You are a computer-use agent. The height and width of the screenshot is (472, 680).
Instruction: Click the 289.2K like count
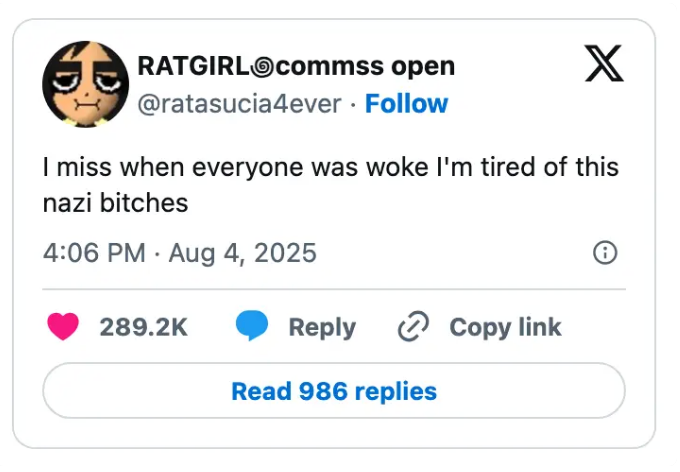click(x=143, y=327)
